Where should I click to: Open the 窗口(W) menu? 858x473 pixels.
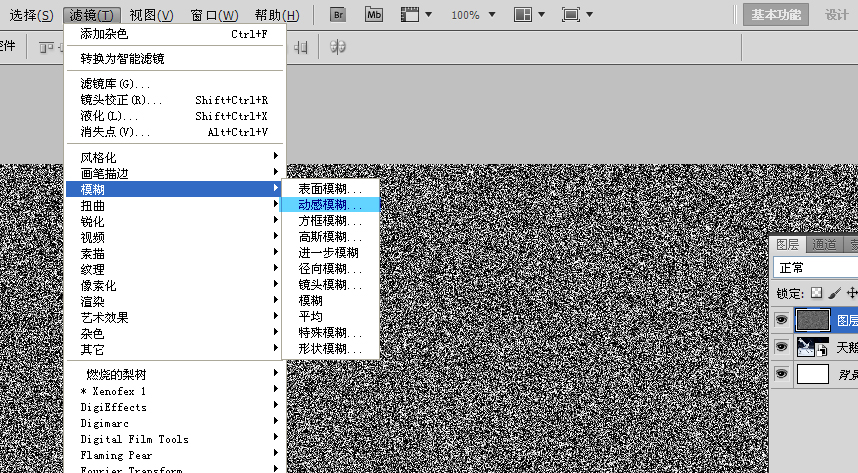point(214,15)
